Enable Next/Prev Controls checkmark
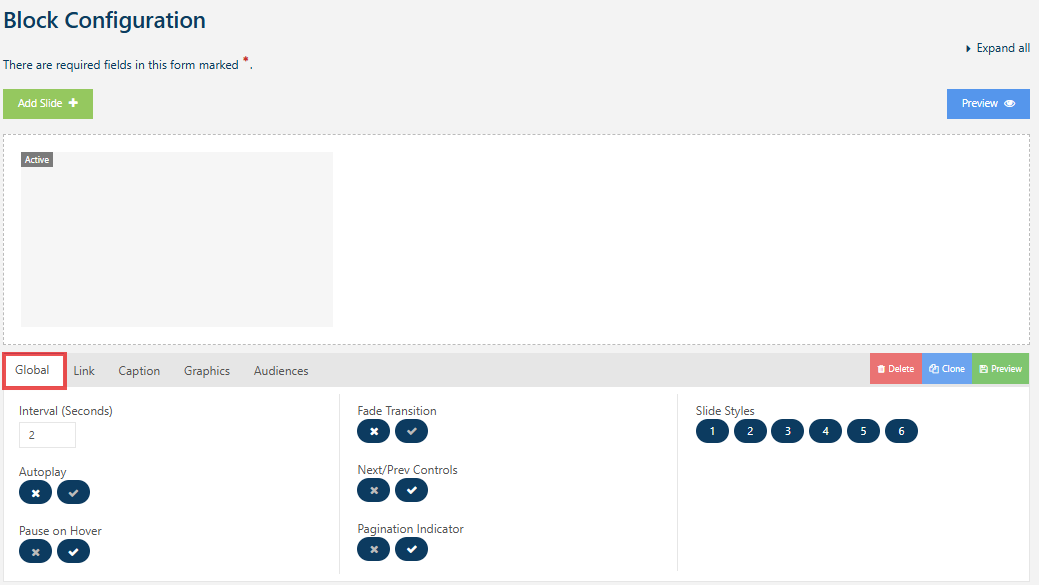 click(x=411, y=490)
